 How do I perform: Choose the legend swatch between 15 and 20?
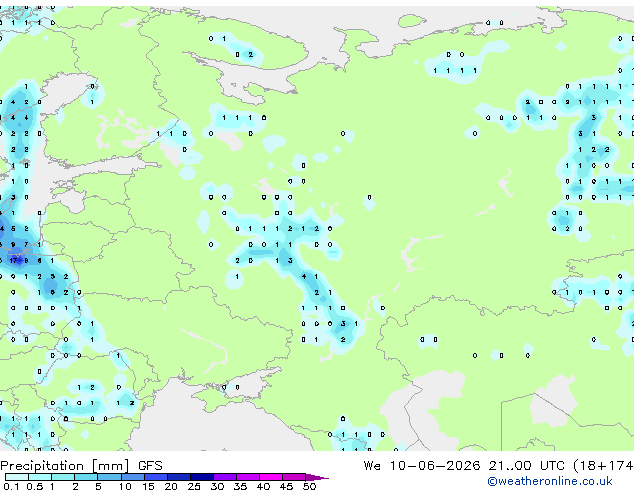156,477
